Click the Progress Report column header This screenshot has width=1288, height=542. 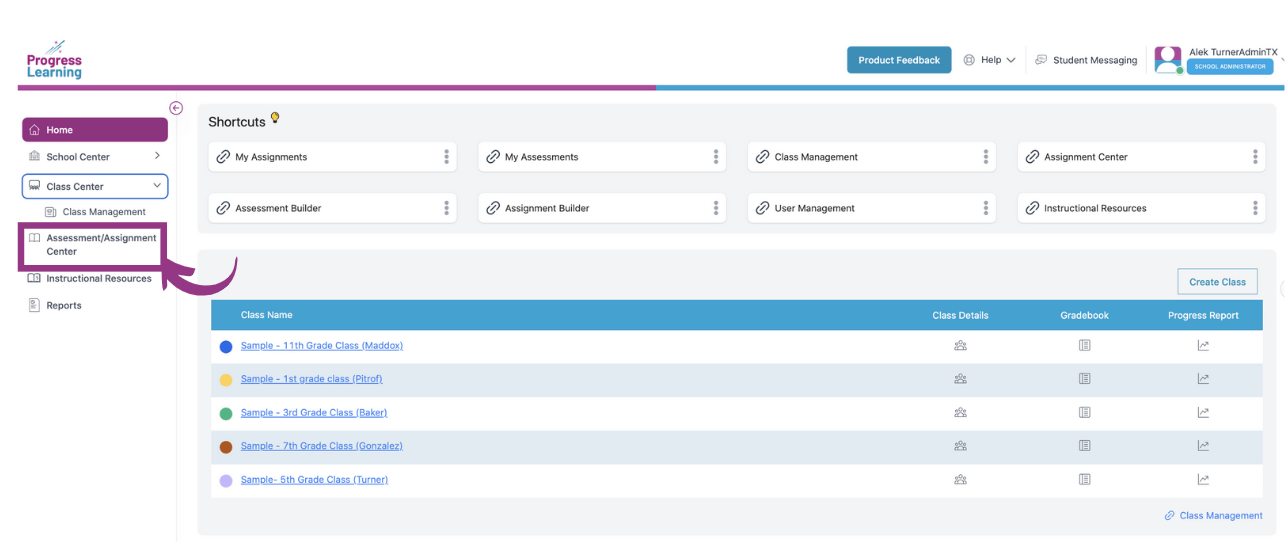point(1203,315)
